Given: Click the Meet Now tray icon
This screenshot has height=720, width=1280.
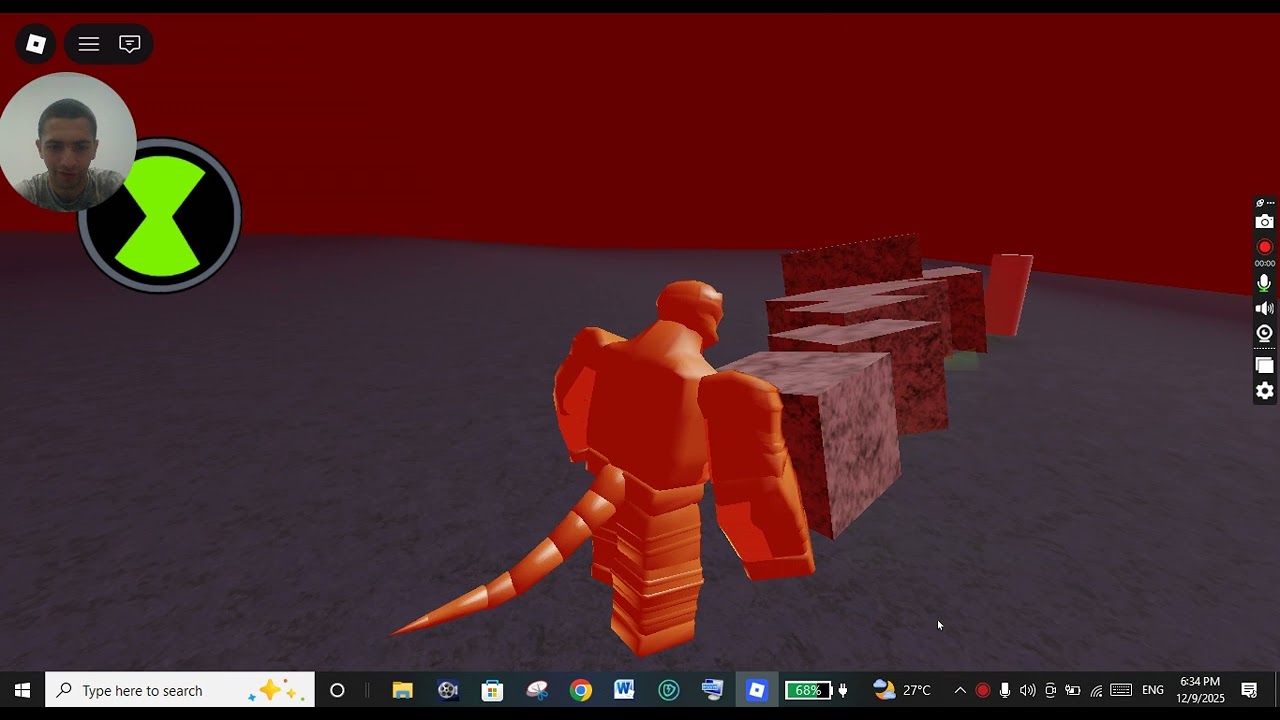Looking at the screenshot, I should (1050, 690).
